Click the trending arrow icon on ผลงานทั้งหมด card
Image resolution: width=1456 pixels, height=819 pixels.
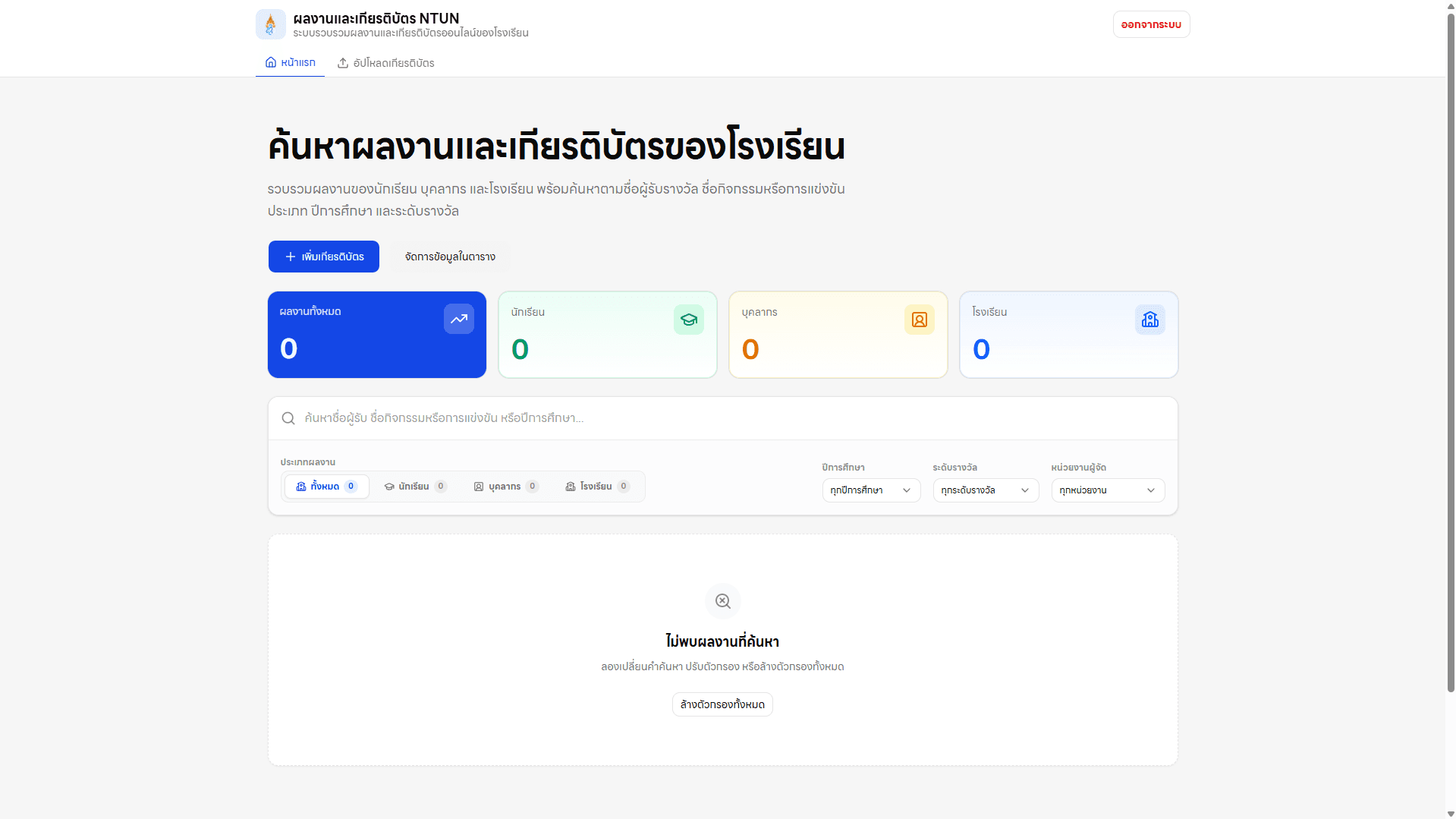coord(459,319)
